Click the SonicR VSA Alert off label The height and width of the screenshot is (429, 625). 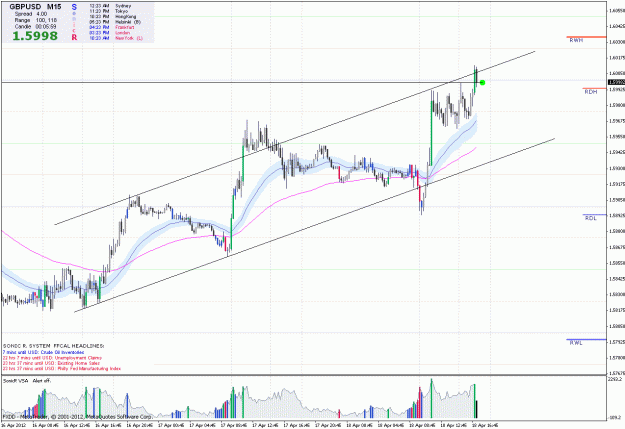pyautogui.click(x=27, y=381)
